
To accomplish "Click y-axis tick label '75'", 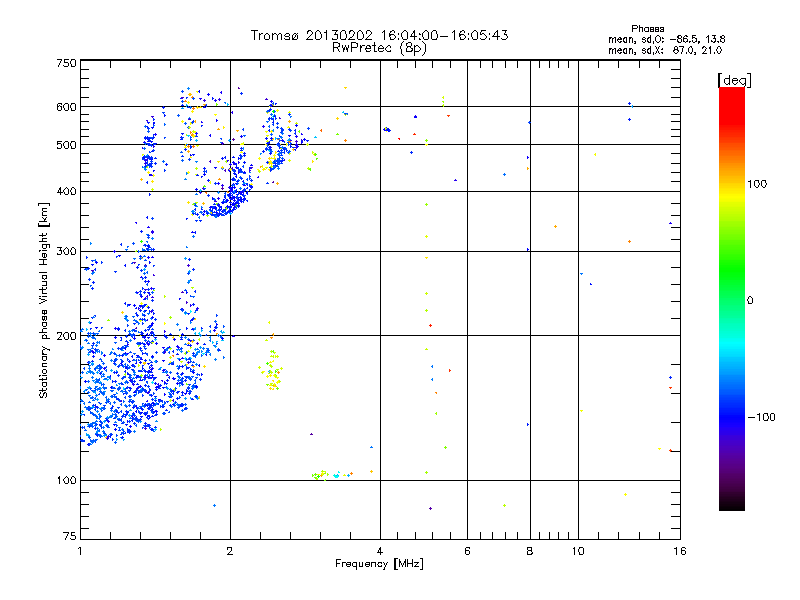I will 70,536.
